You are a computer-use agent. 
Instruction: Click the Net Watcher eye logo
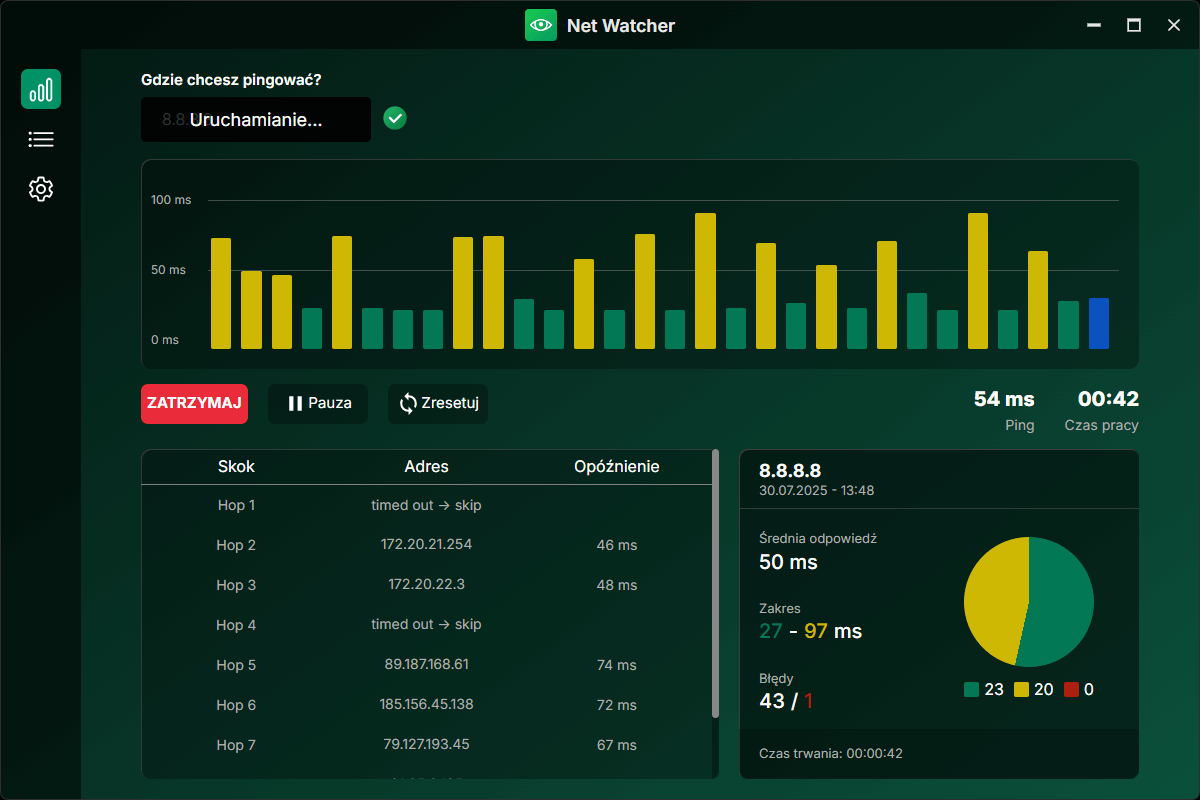pyautogui.click(x=541, y=25)
